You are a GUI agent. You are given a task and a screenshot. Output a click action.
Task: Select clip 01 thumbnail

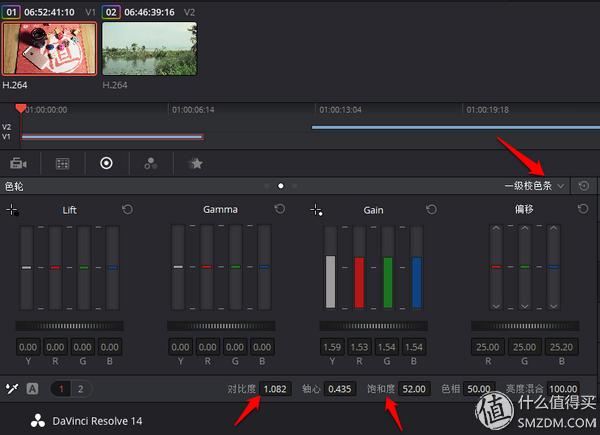coord(50,48)
